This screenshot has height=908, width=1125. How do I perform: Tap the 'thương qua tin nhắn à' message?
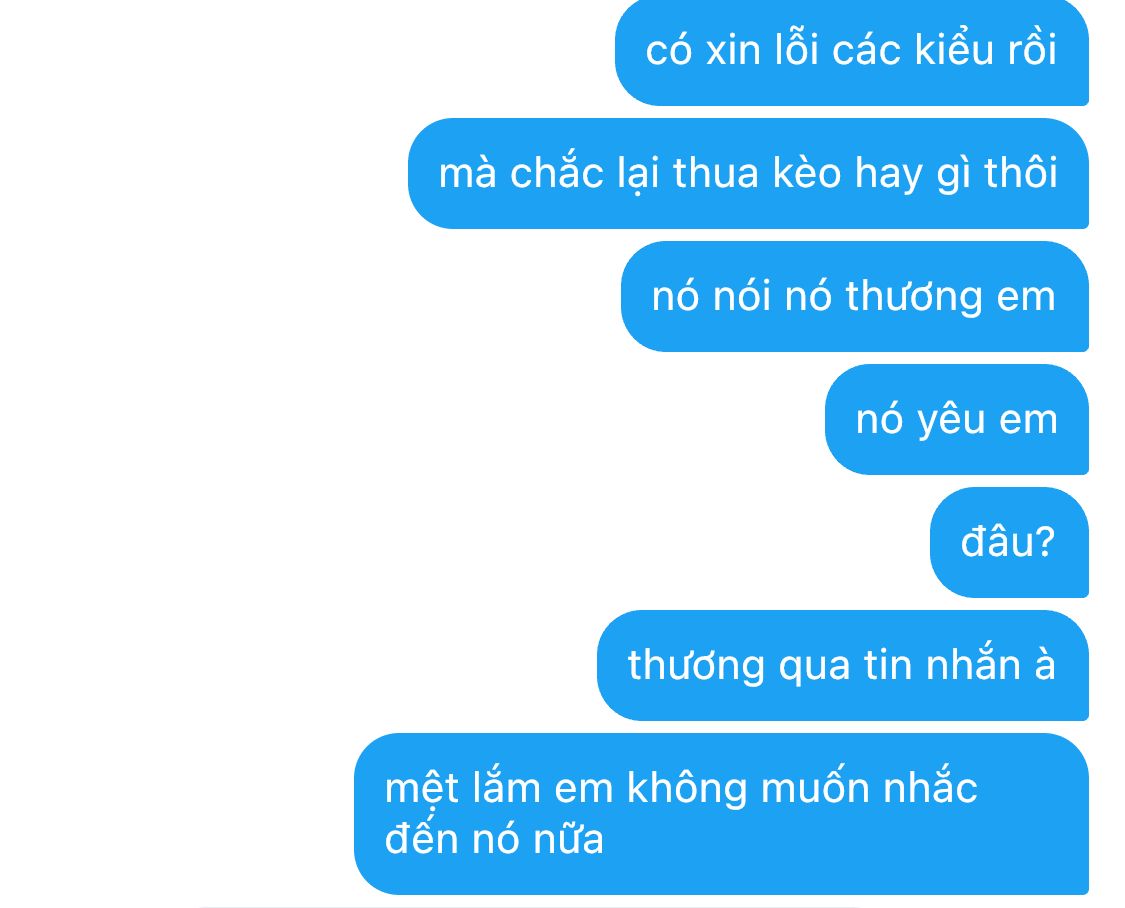click(x=842, y=666)
